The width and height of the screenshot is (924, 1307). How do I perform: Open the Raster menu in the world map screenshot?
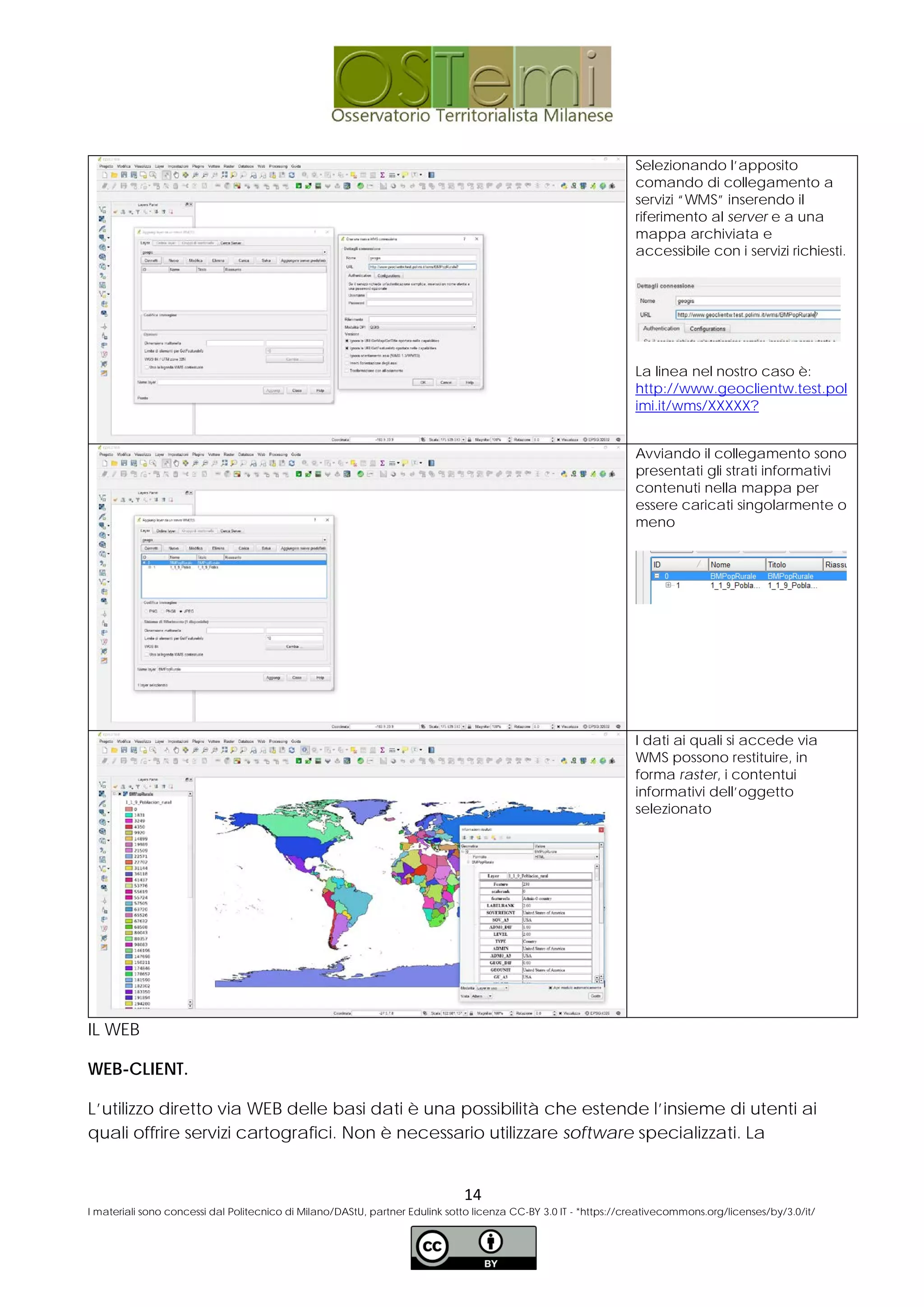[x=229, y=741]
